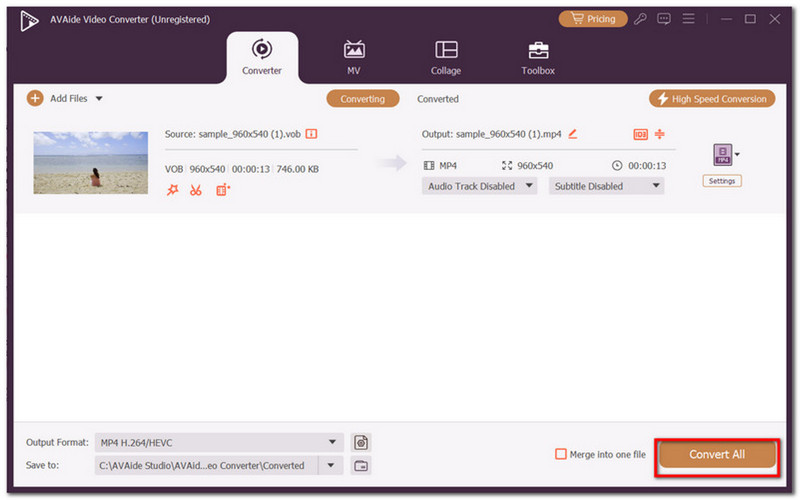
Task: Click the Convert All button
Action: (x=716, y=454)
